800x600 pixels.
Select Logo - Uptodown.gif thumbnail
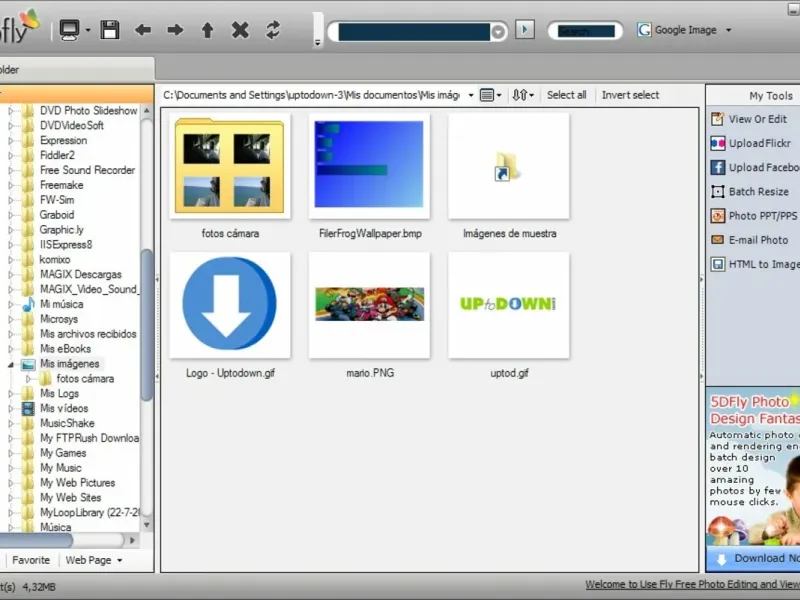(x=230, y=305)
